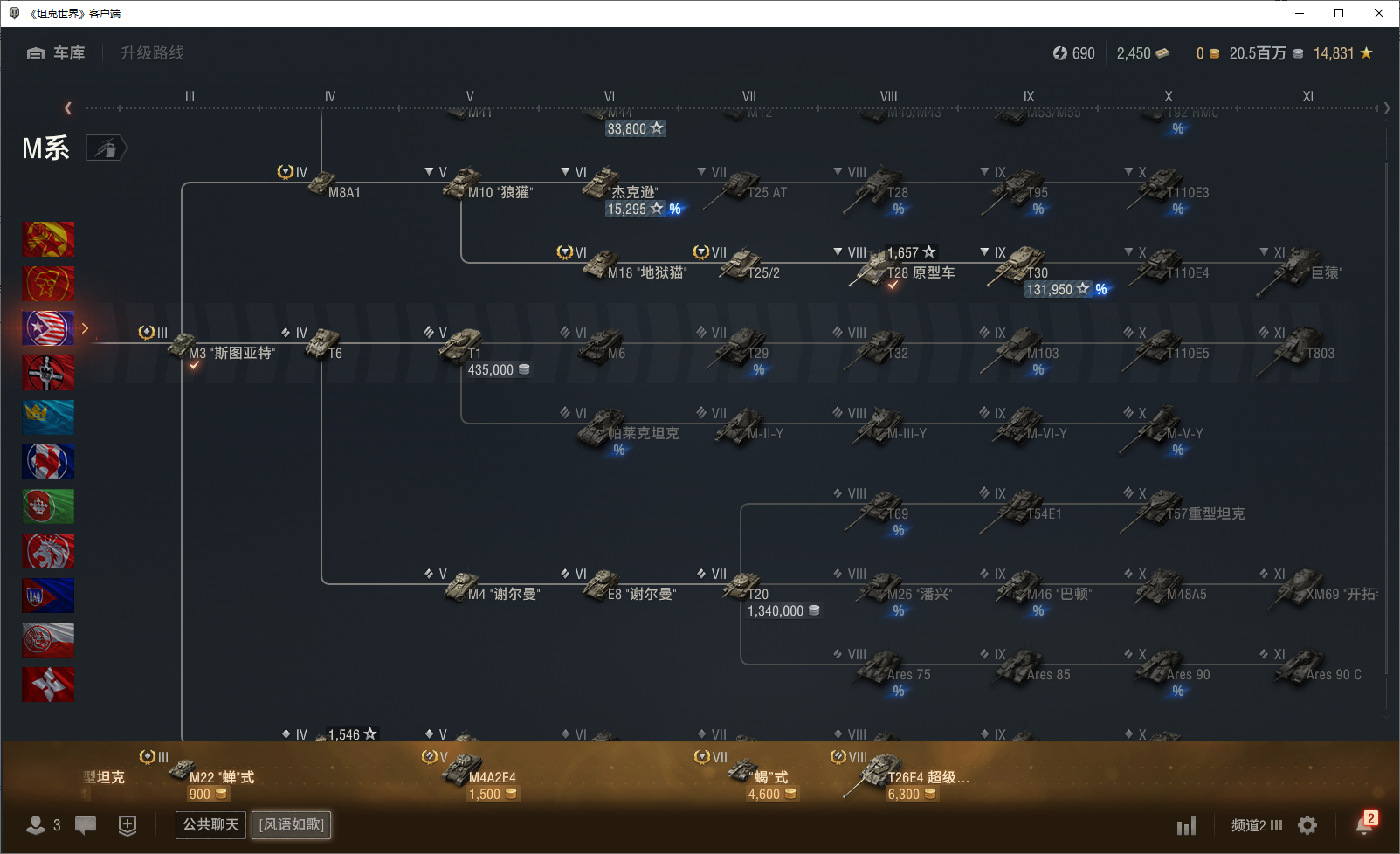Select the blue Sweden crowns flag
Image resolution: width=1400 pixels, height=854 pixels.
pyautogui.click(x=48, y=417)
